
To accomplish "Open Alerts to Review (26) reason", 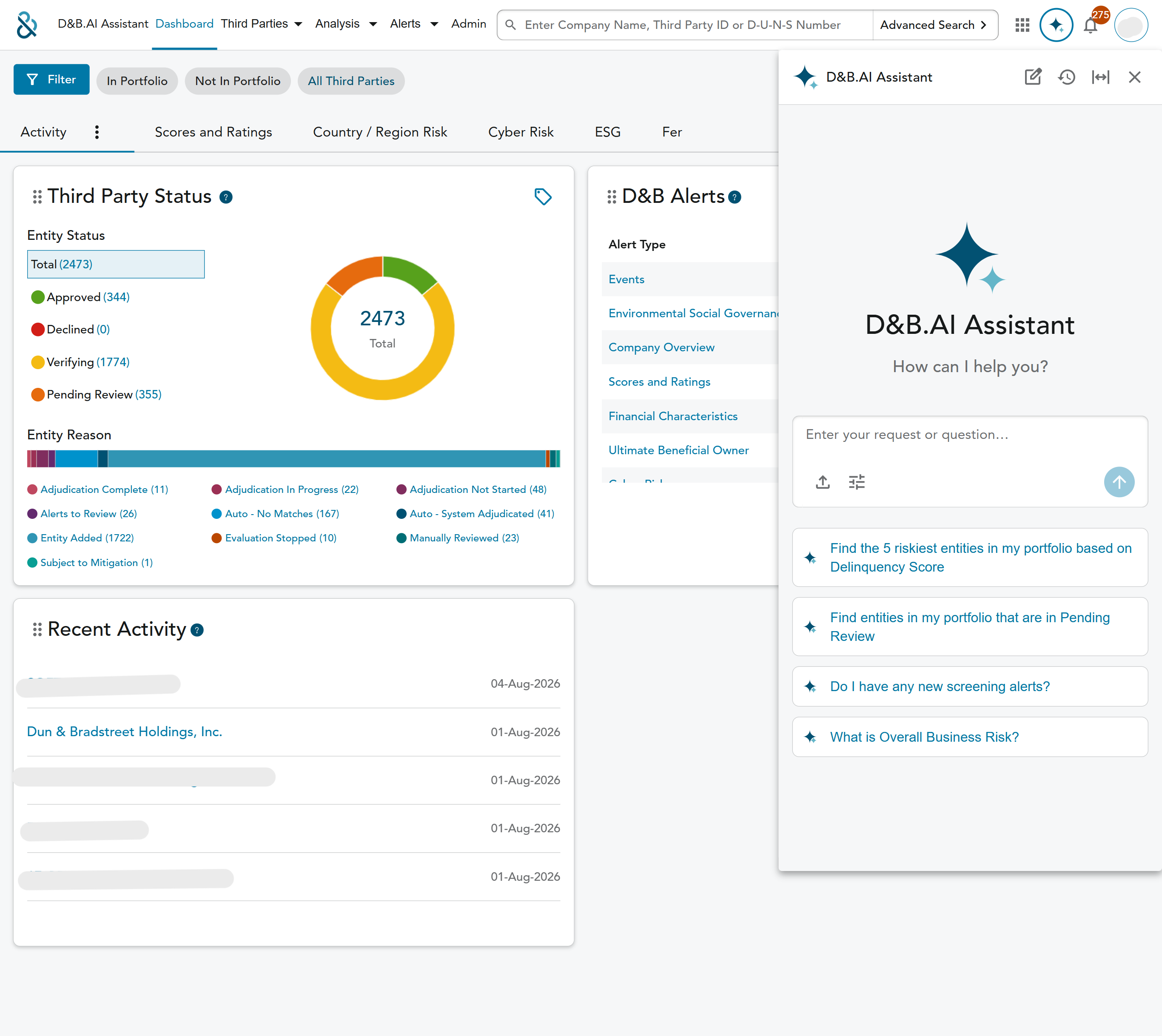I will click(x=82, y=514).
